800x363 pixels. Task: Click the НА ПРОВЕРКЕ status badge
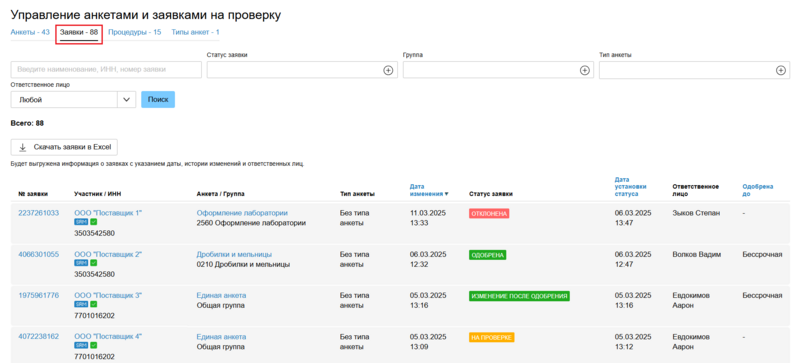[x=491, y=337]
